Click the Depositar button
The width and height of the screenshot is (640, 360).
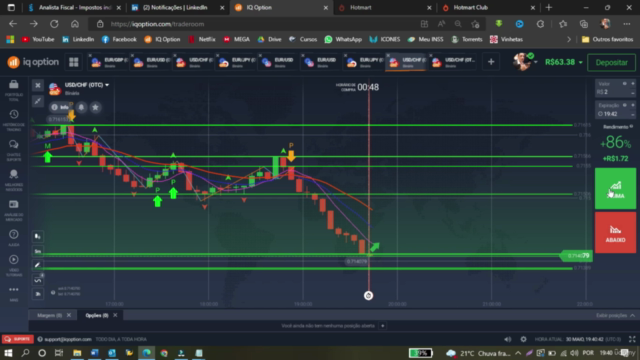611,62
